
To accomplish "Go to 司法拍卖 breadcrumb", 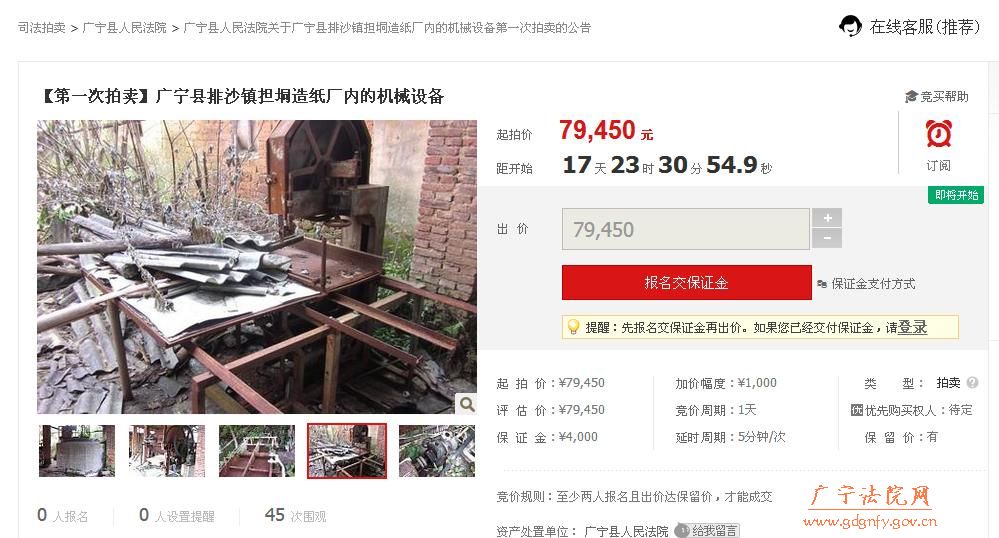I will [41, 27].
